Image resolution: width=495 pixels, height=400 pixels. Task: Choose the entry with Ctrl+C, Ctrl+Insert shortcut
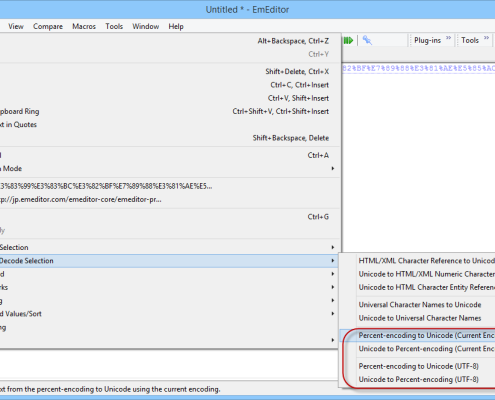(x=170, y=85)
